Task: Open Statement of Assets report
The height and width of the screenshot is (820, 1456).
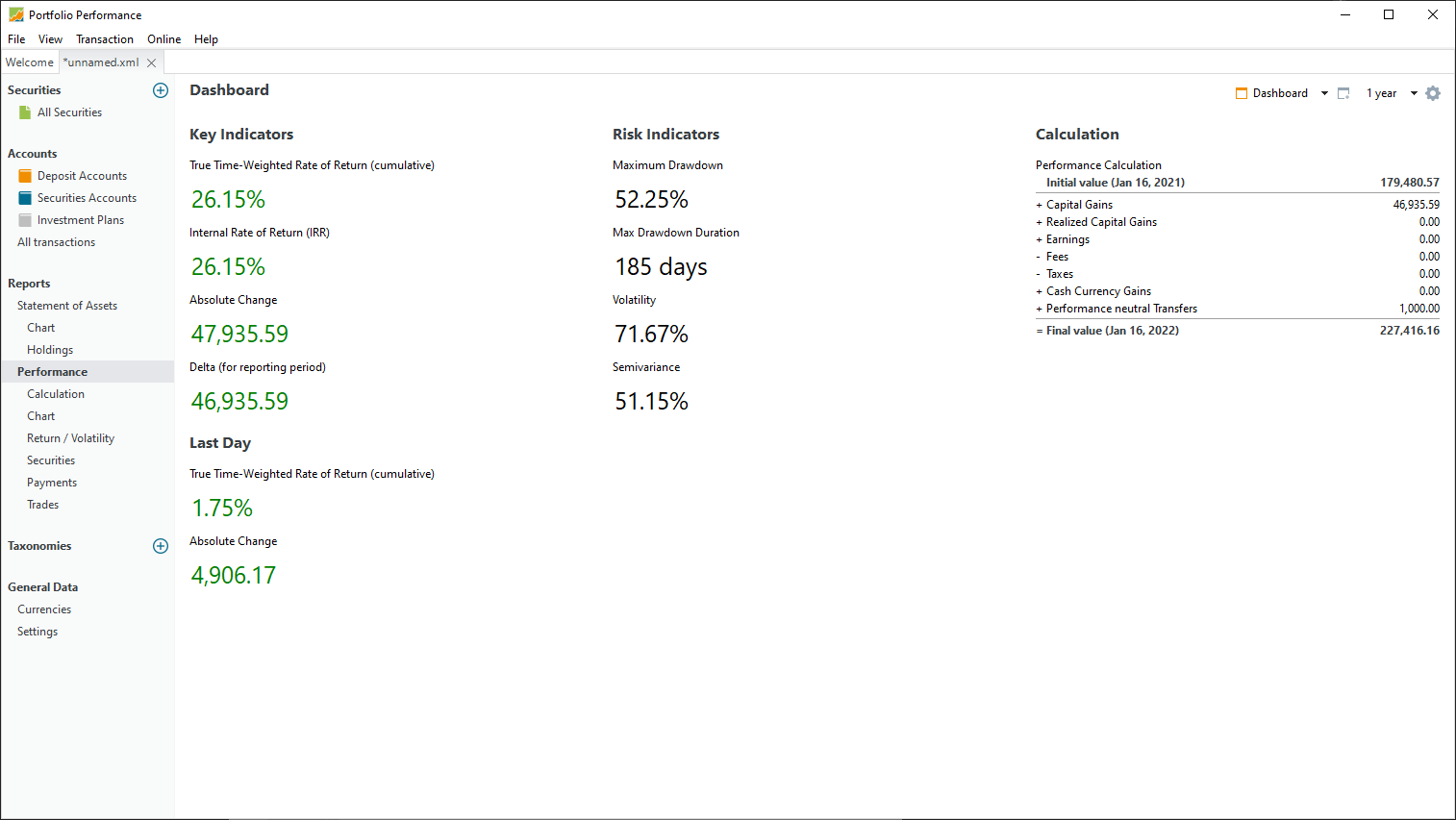Action: (x=67, y=306)
